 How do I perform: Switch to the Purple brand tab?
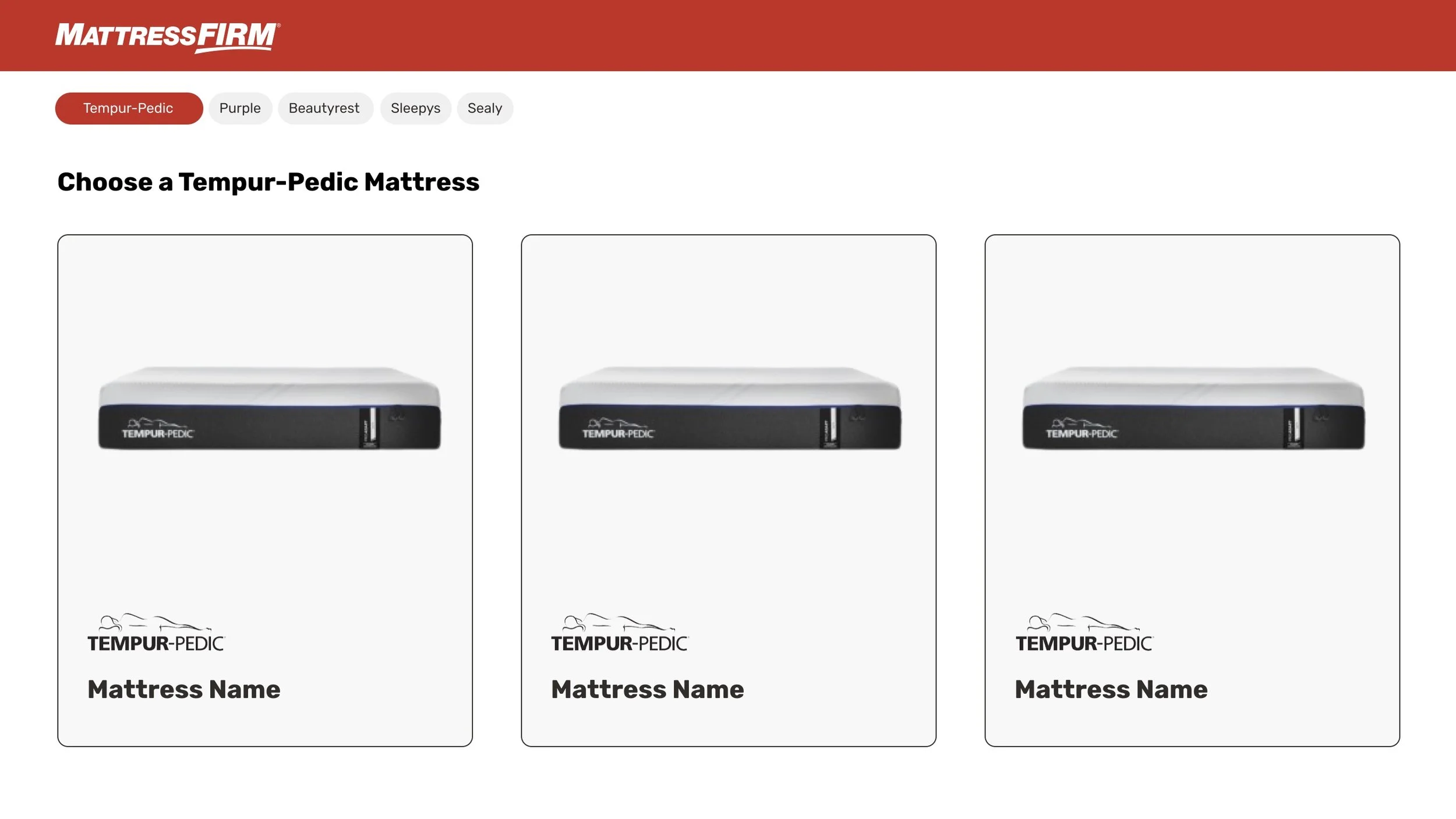point(240,108)
